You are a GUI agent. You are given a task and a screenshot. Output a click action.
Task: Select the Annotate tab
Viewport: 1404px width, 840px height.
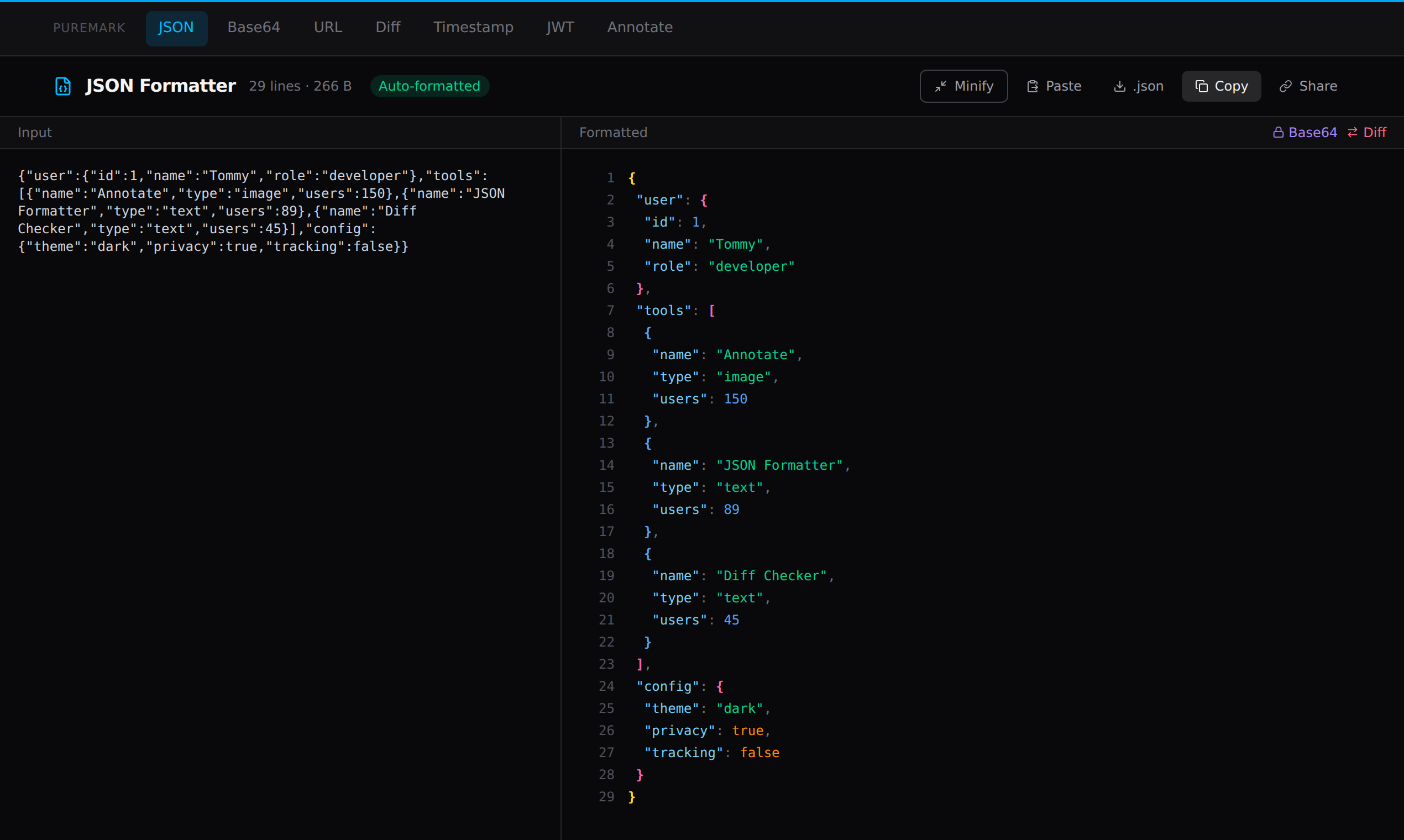pyautogui.click(x=640, y=27)
